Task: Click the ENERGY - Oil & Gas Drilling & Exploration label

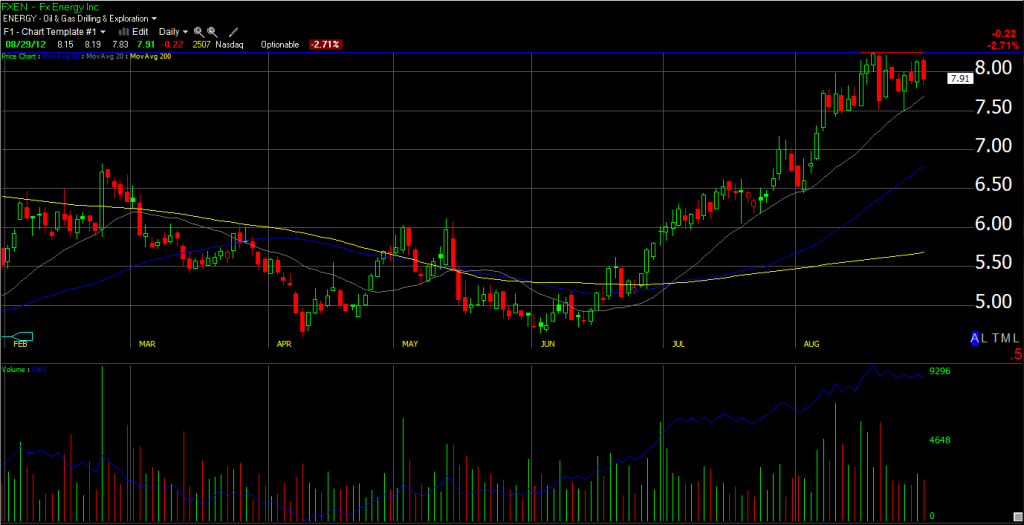Action: pyautogui.click(x=75, y=19)
